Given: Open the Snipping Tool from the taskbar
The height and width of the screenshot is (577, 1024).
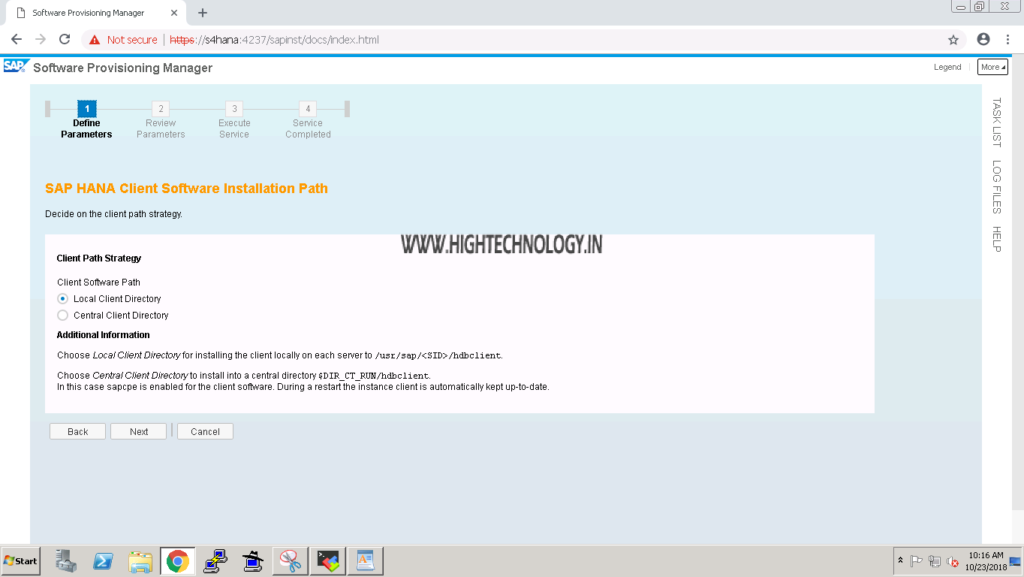Looking at the screenshot, I should click(x=290, y=561).
